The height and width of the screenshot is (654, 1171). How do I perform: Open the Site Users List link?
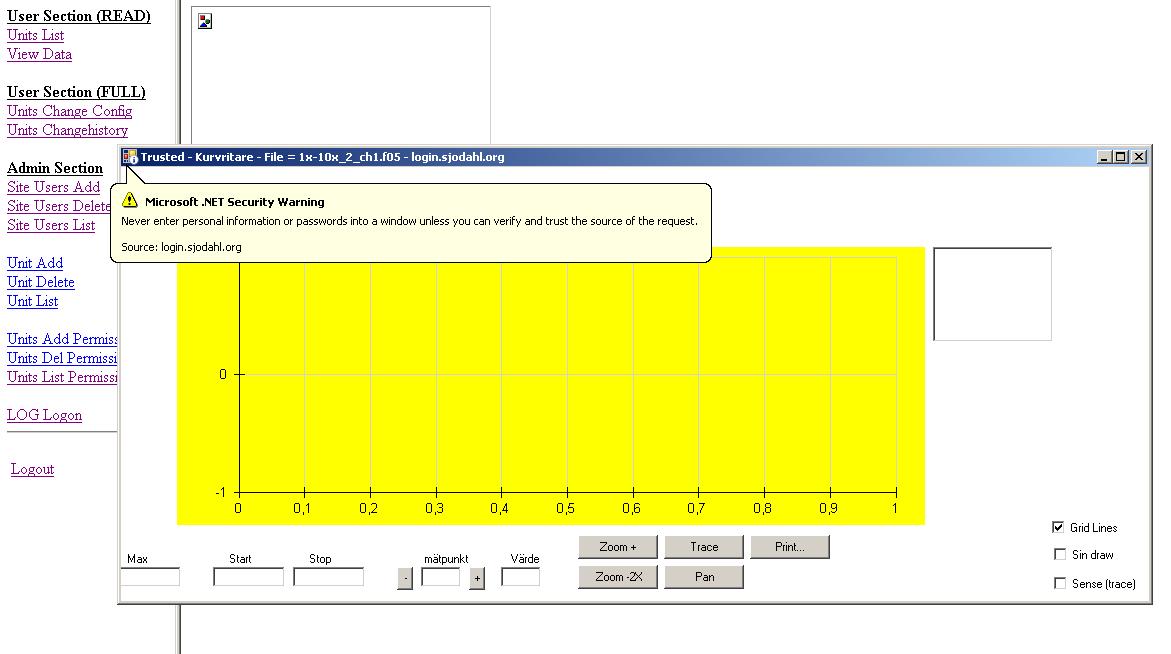pos(51,225)
